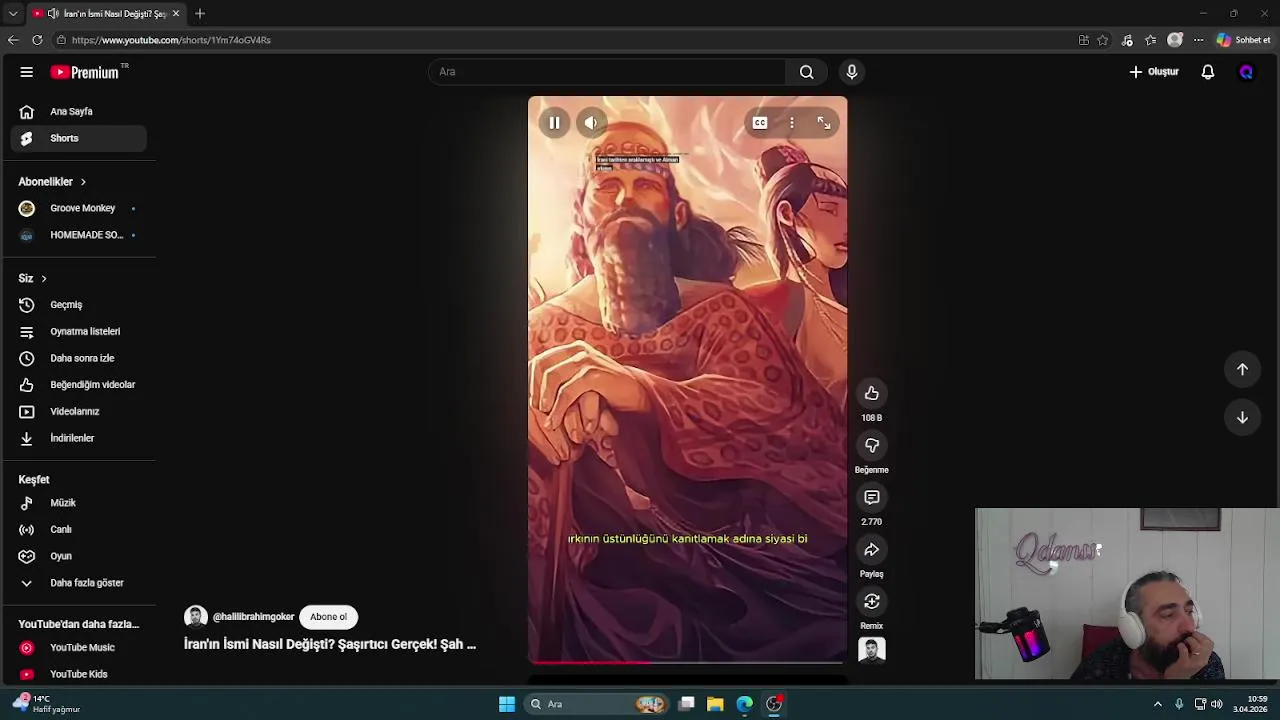Image resolution: width=1280 pixels, height=720 pixels.
Task: Open Müzik under Keşfet
Action: [79, 503]
